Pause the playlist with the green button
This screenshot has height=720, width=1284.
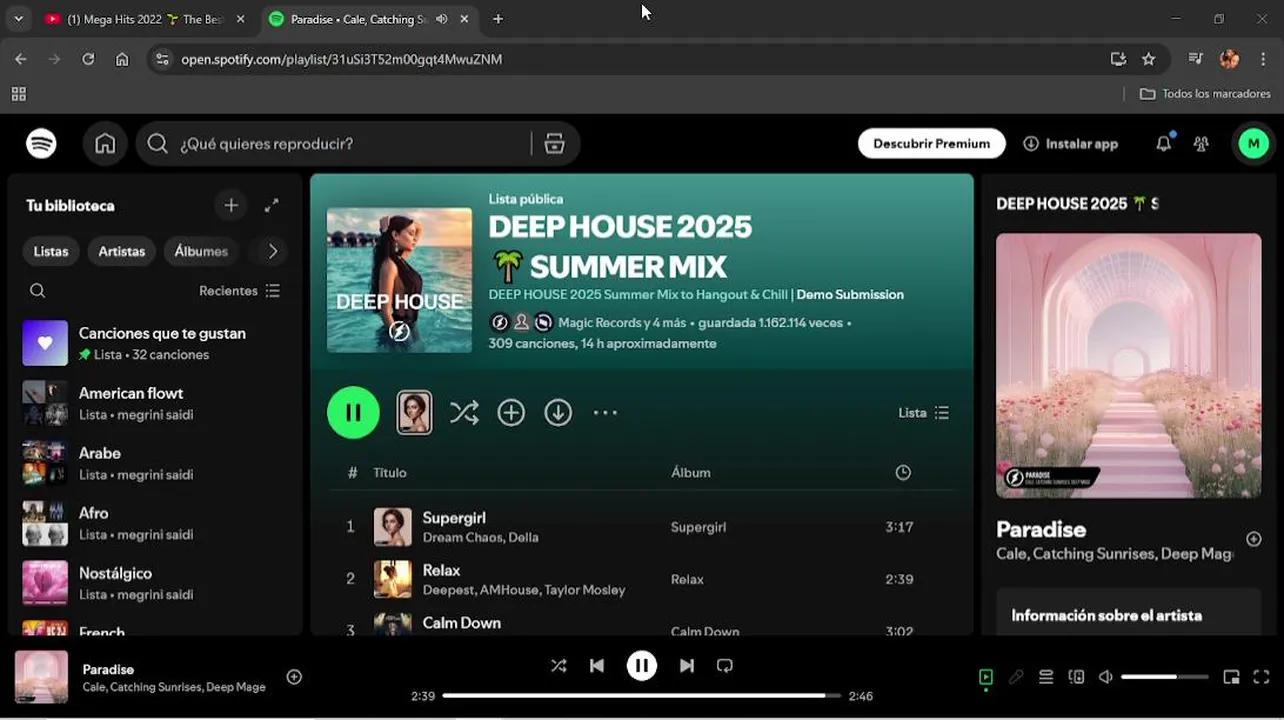click(353, 412)
